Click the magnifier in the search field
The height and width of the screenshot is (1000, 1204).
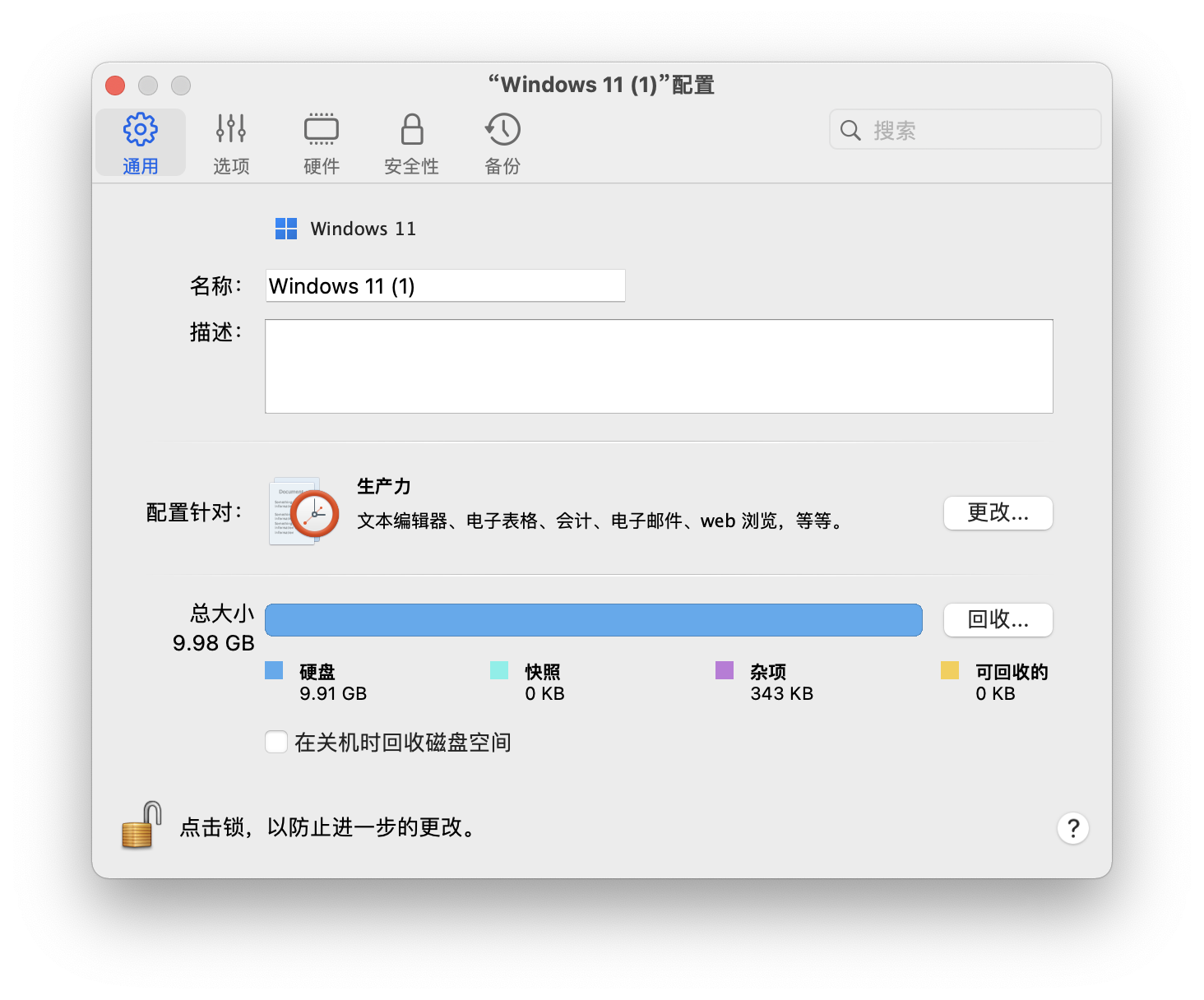pos(850,129)
